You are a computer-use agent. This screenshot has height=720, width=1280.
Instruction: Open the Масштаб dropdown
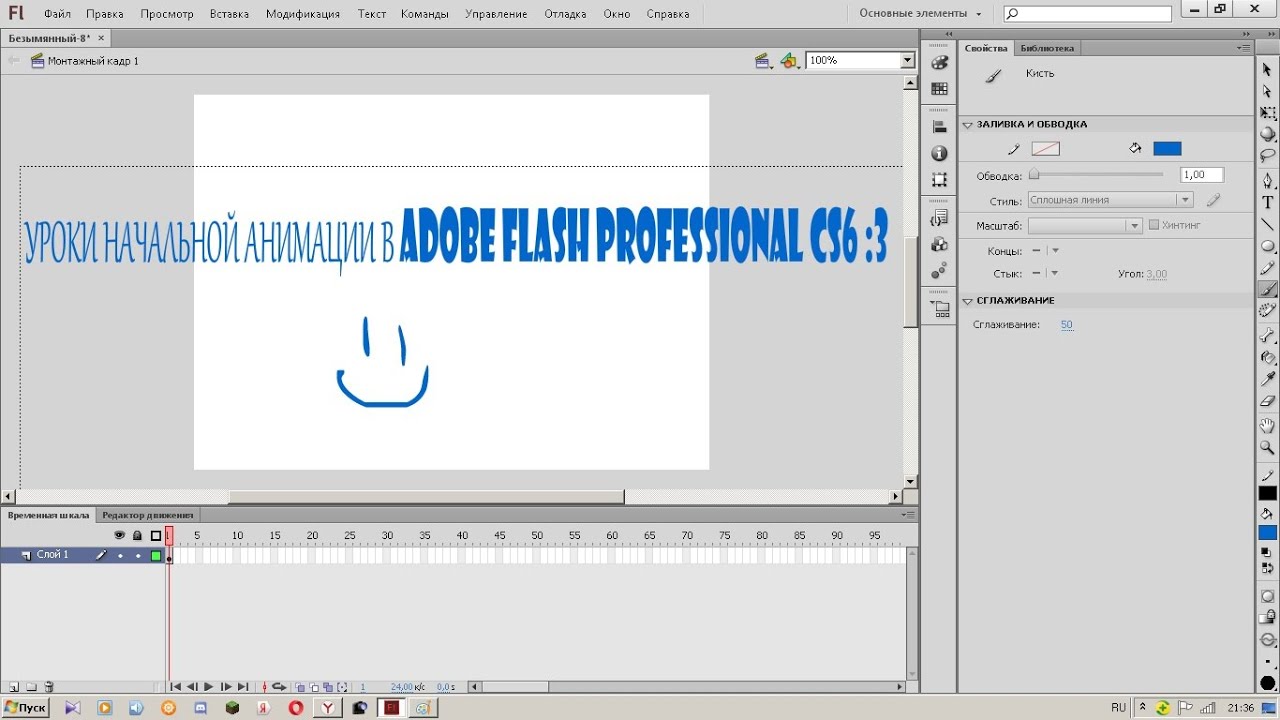[x=1085, y=226]
